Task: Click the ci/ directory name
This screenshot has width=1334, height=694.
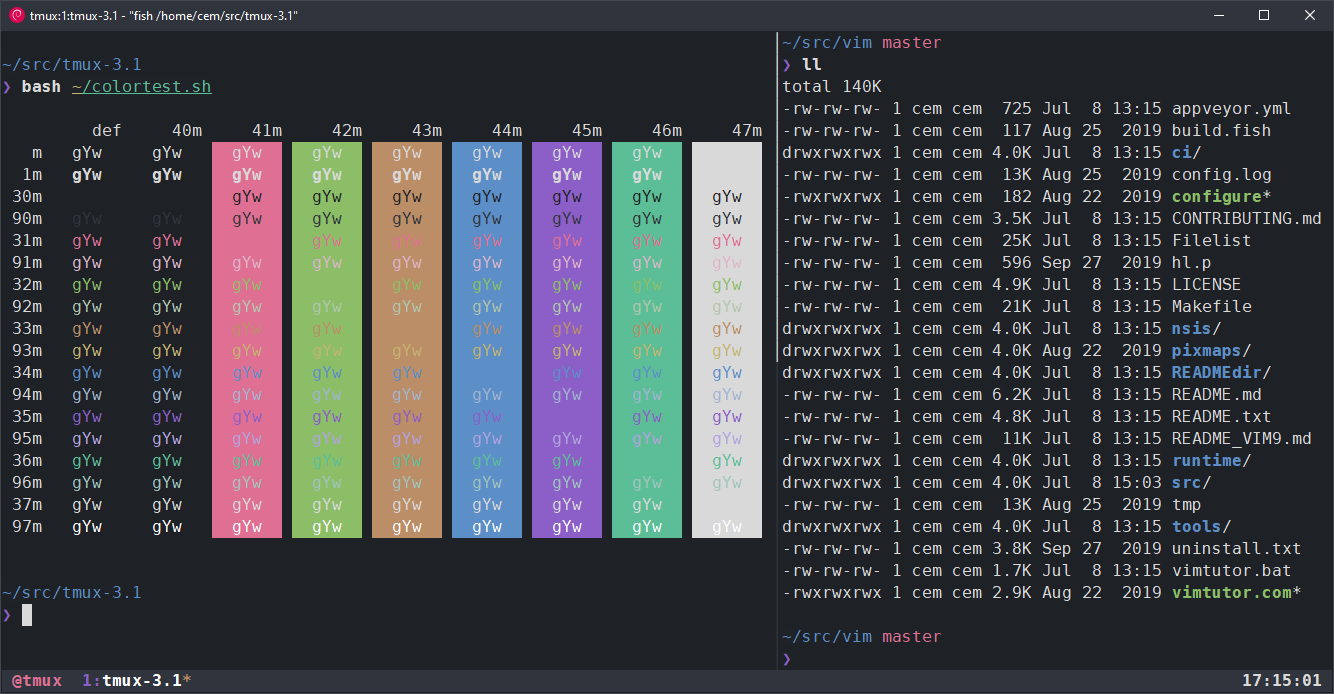Action: tap(1186, 153)
